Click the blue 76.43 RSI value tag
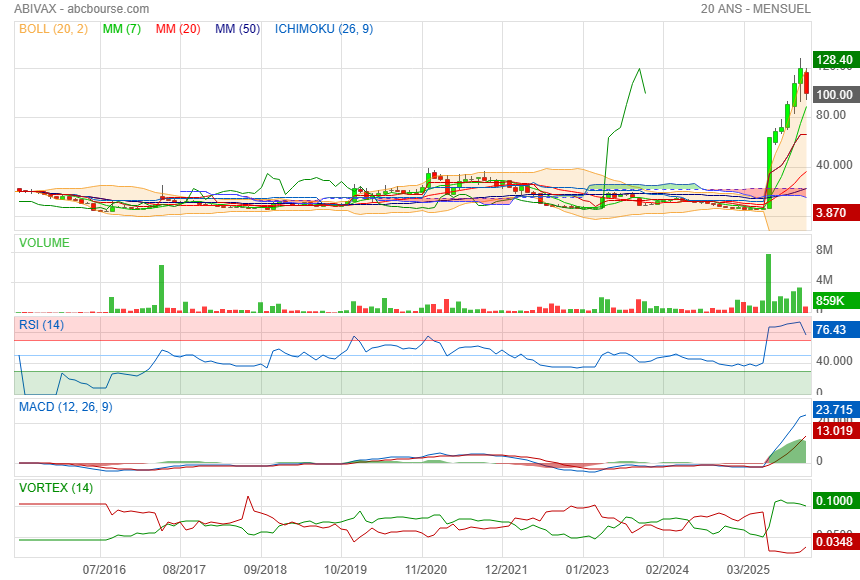The image size is (860, 580). [832, 330]
